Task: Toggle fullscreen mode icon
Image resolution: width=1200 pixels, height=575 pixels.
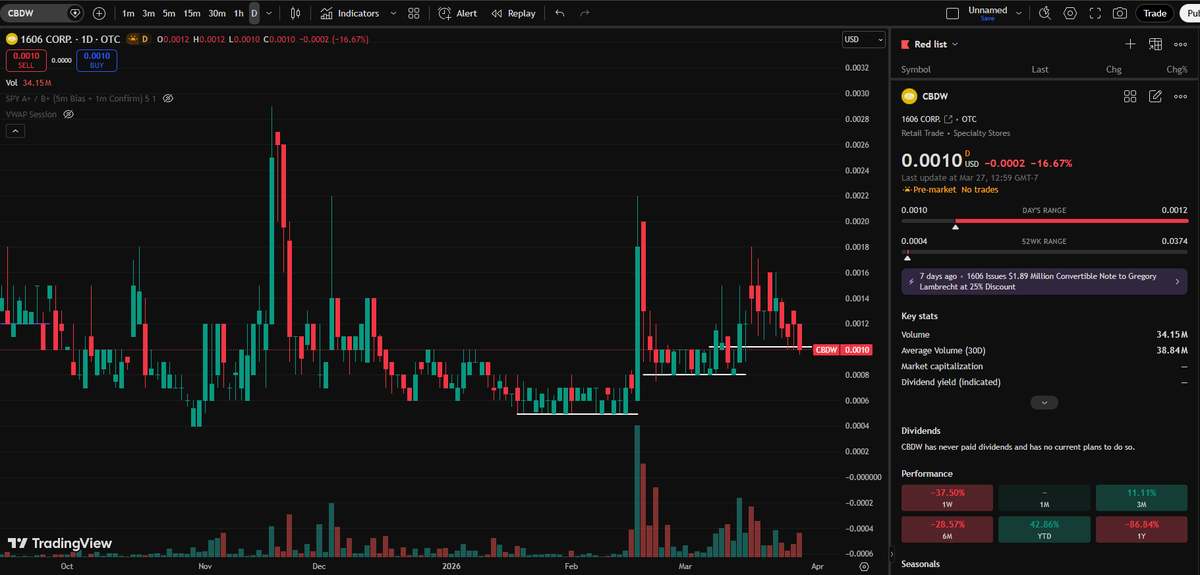Action: [x=1095, y=13]
